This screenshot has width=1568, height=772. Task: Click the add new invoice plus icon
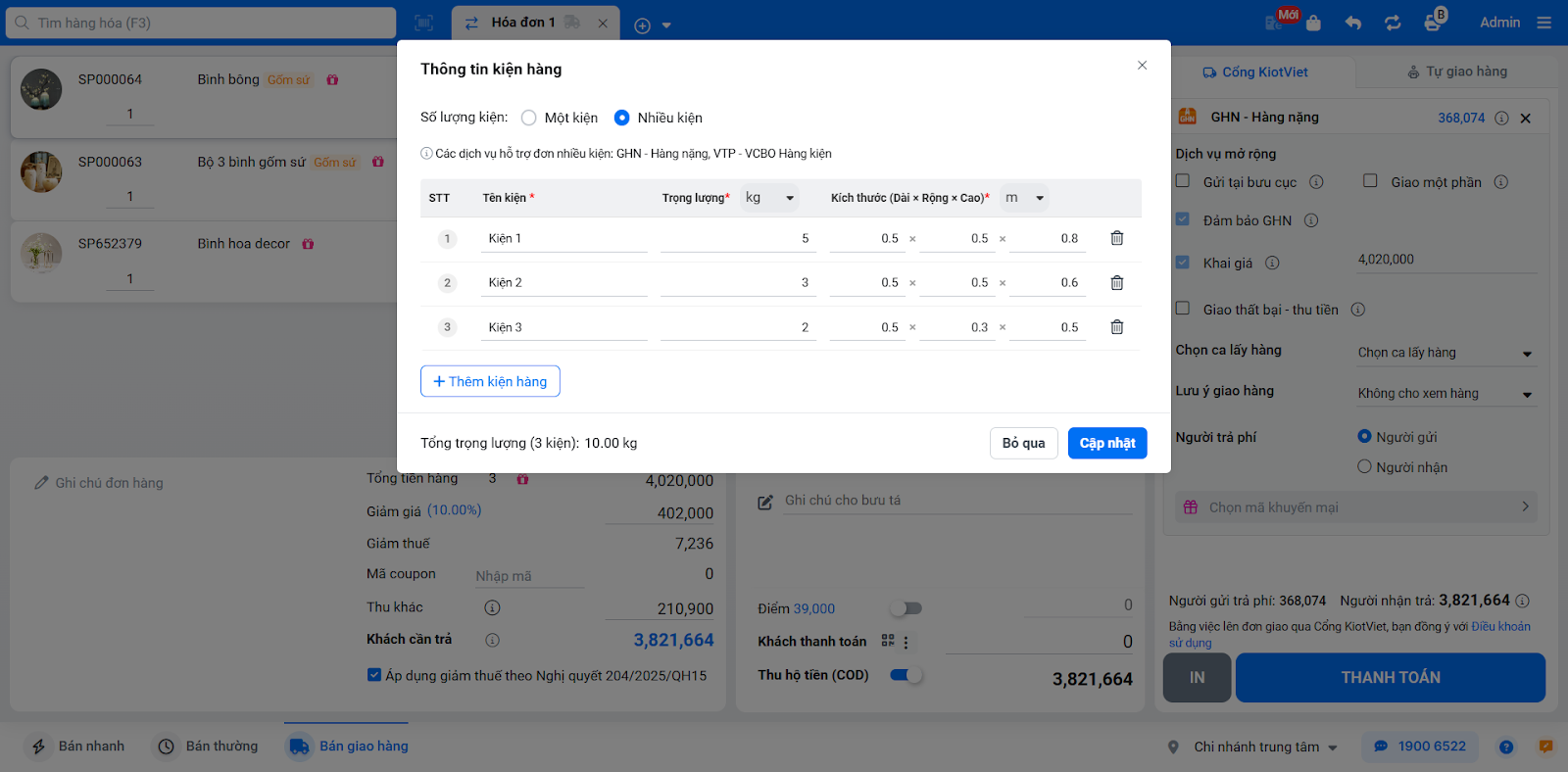click(x=643, y=25)
